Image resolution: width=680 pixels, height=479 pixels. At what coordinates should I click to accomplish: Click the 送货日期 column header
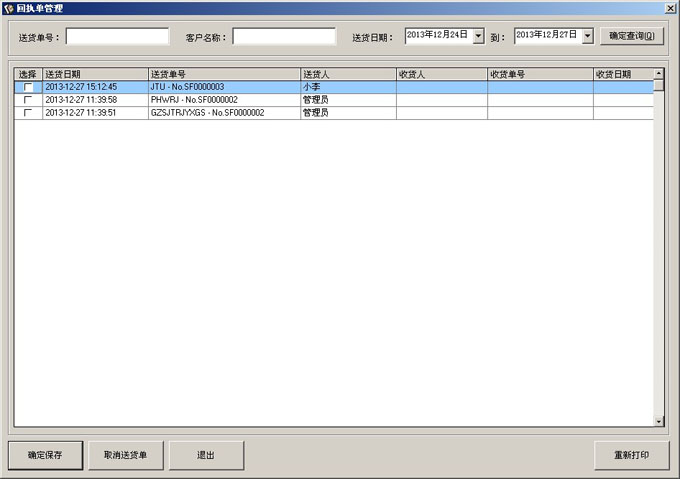[x=95, y=74]
